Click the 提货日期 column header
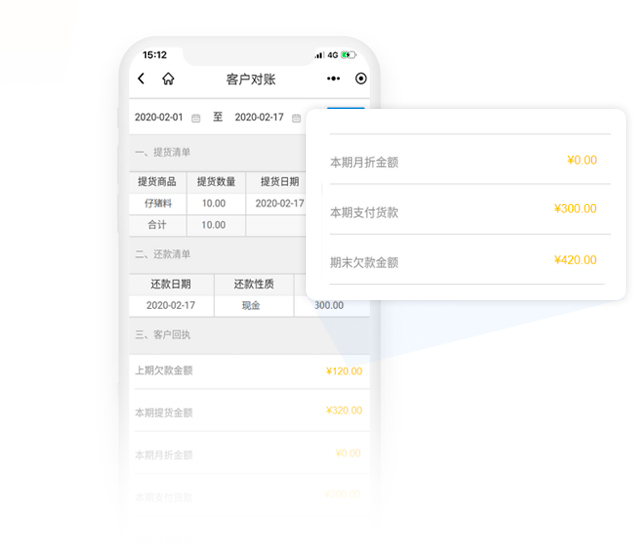 [x=279, y=181]
